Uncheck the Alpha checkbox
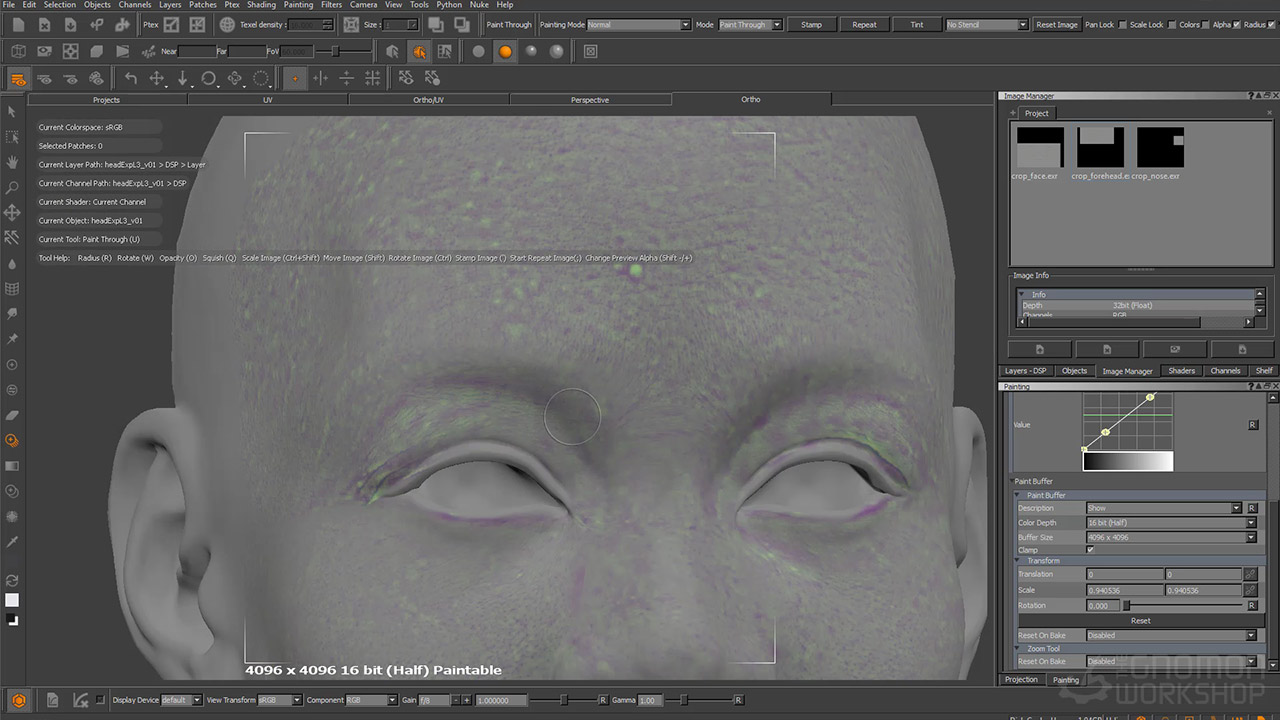The height and width of the screenshot is (720, 1280). [x=1237, y=25]
